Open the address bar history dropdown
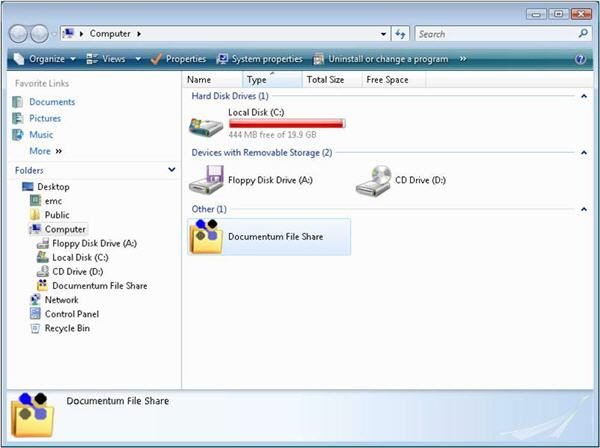This screenshot has width=600, height=448. pos(383,34)
